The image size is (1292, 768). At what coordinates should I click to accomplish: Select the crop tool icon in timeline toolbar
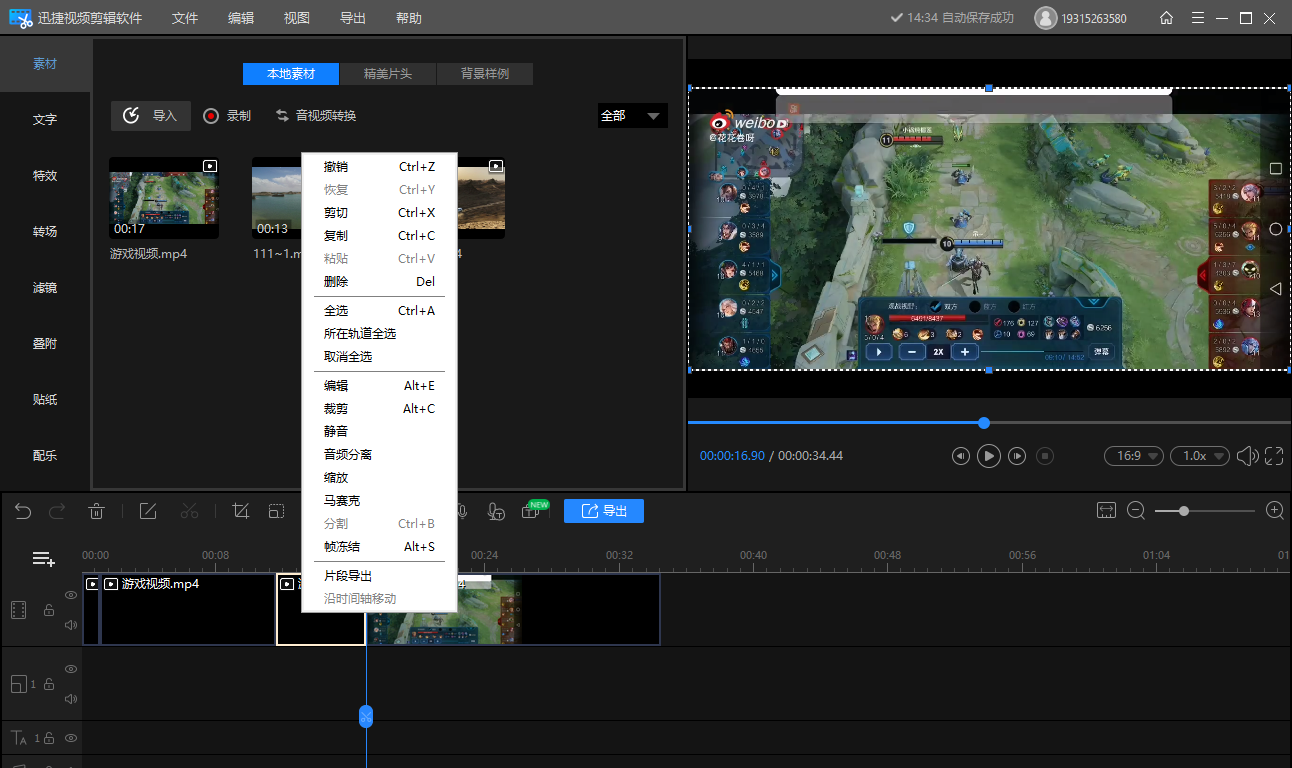[240, 512]
